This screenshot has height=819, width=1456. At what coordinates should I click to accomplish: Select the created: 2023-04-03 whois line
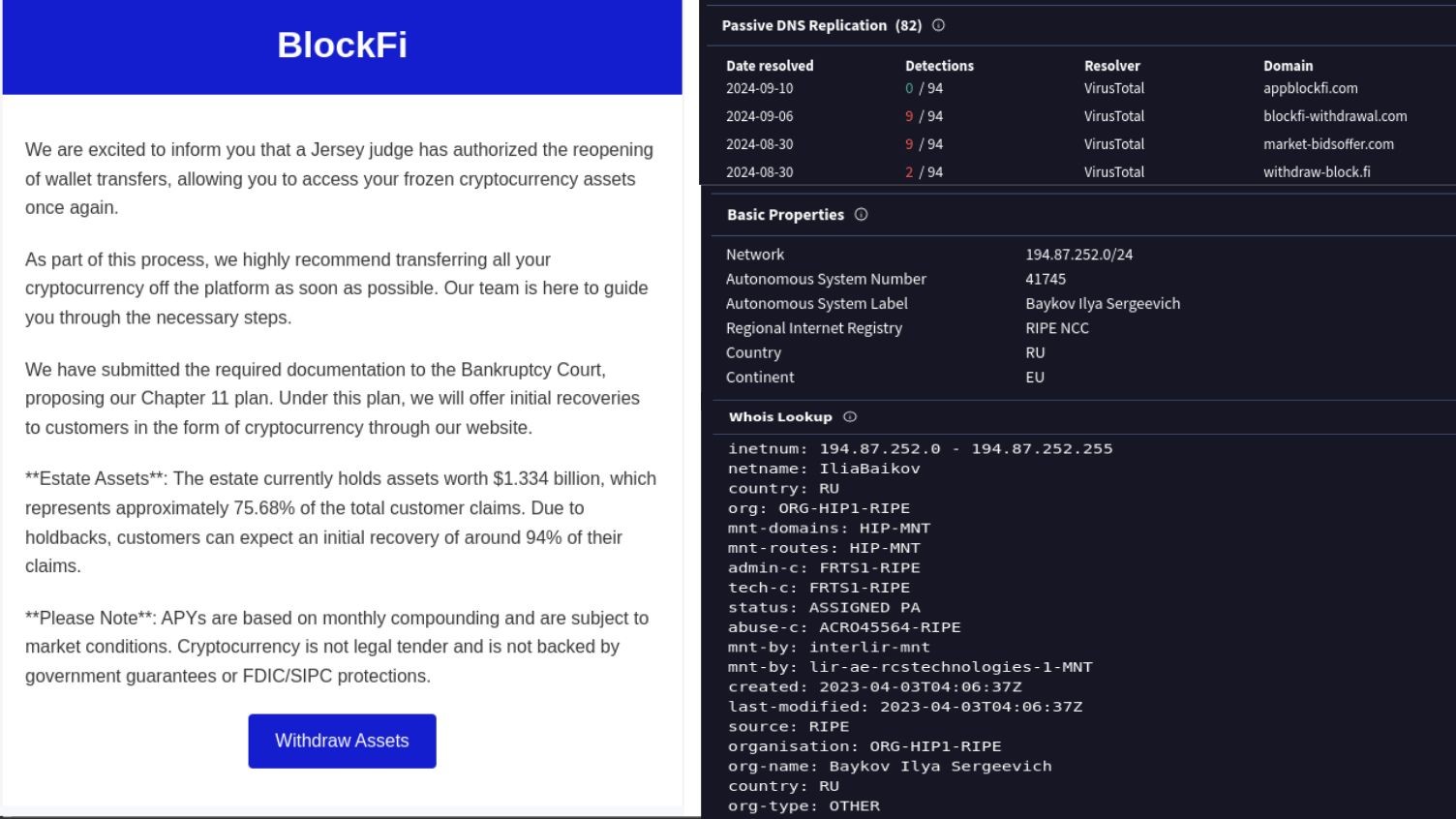[875, 687]
